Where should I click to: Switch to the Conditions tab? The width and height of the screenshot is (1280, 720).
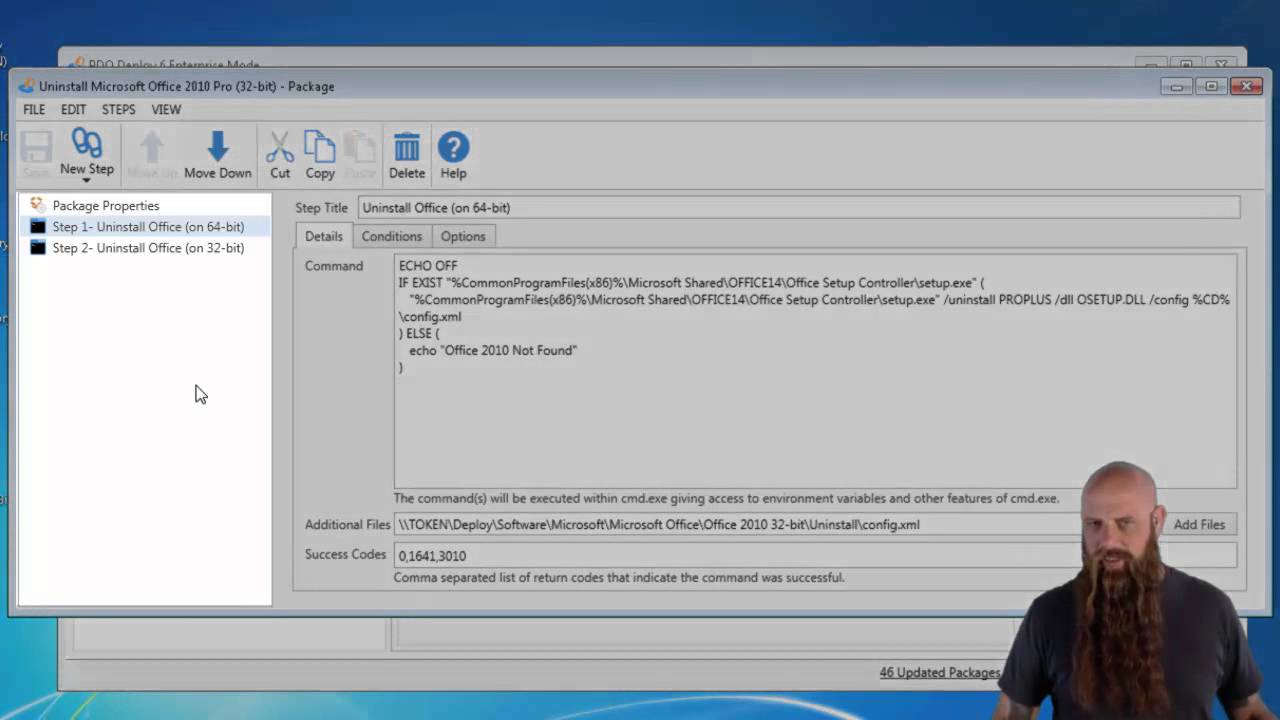[x=391, y=236]
